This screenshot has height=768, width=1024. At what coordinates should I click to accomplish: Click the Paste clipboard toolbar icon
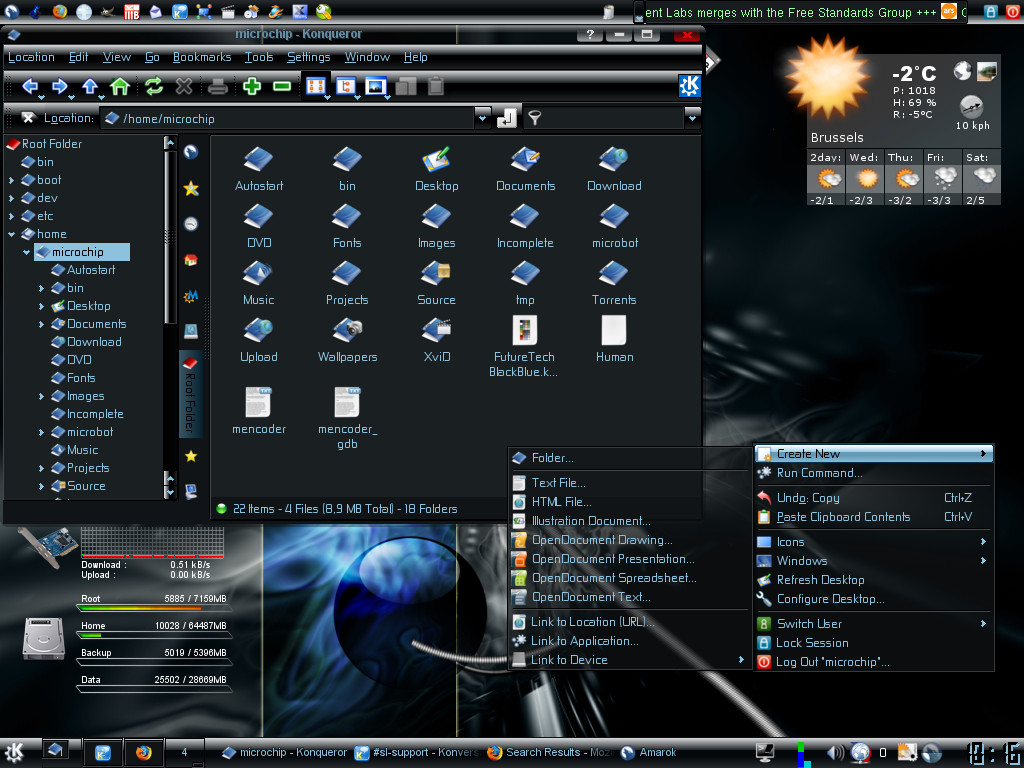pos(436,86)
